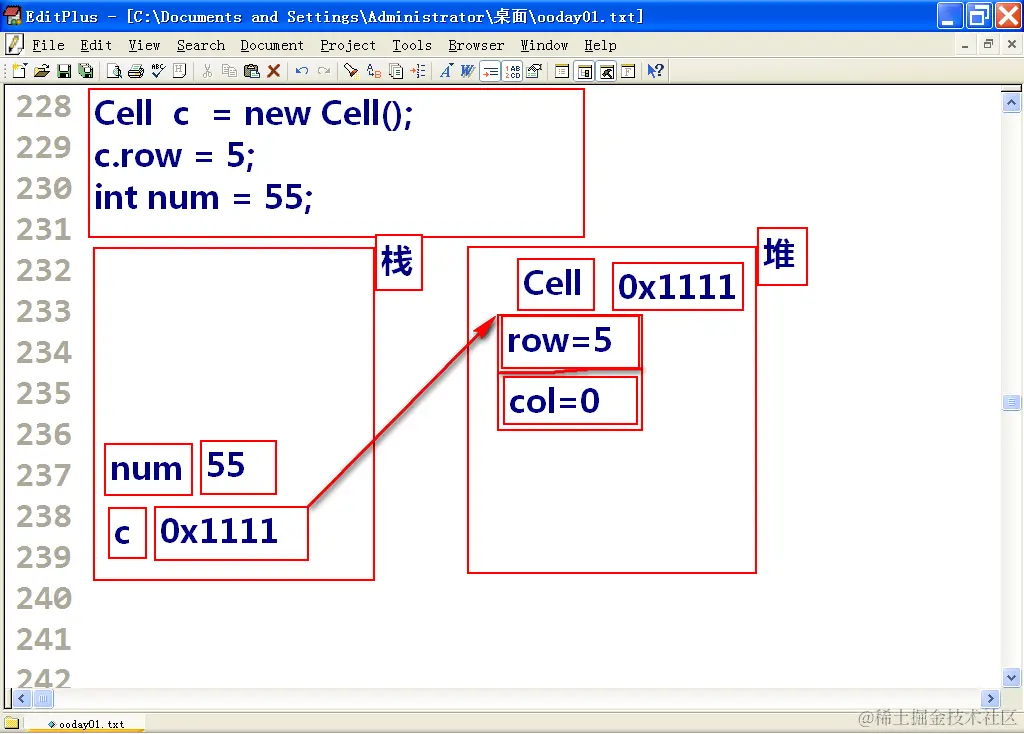The height and width of the screenshot is (734, 1024).
Task: Click the Replace toolbar icon
Action: (374, 71)
